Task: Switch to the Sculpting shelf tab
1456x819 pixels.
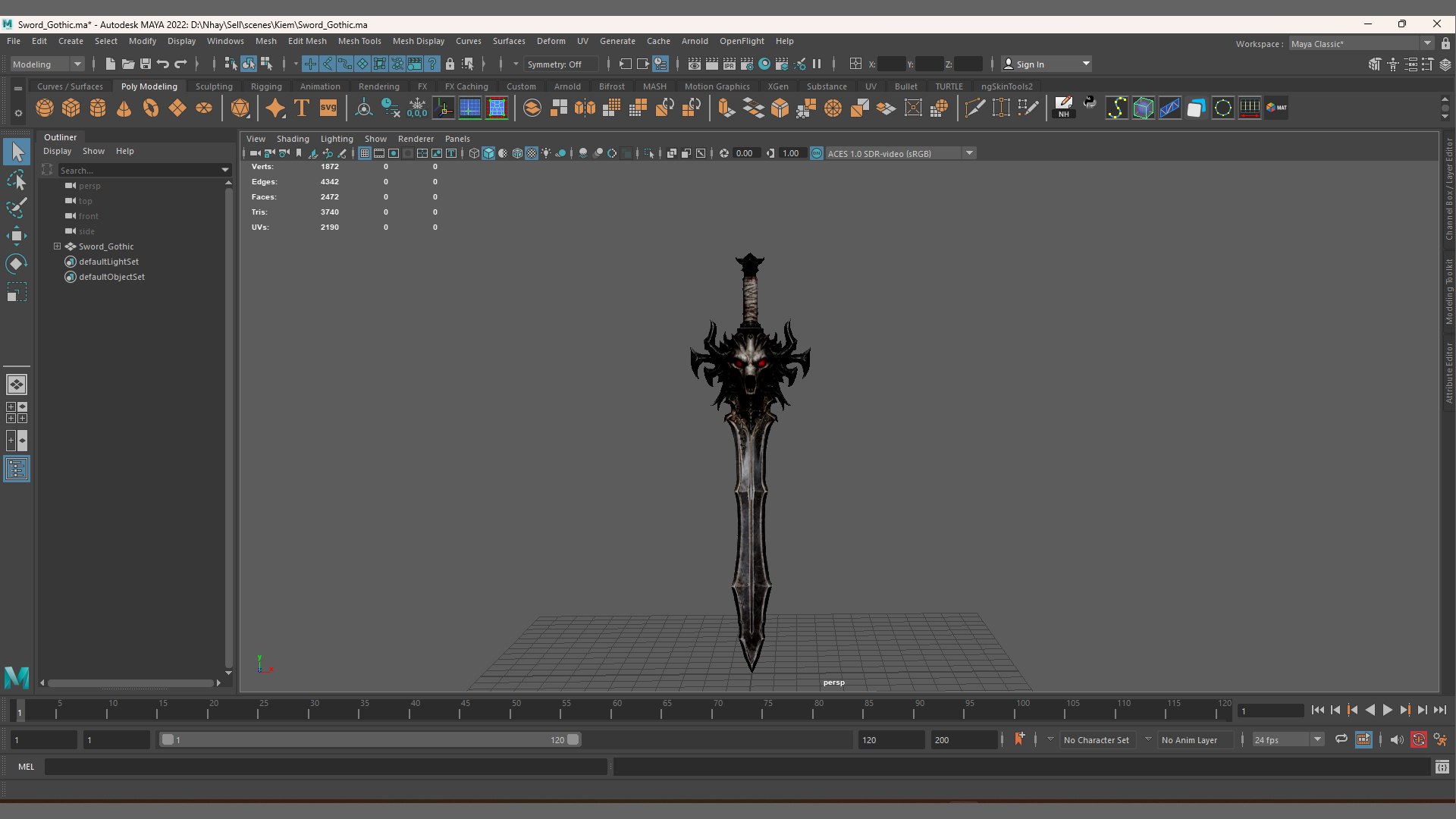Action: (x=214, y=86)
